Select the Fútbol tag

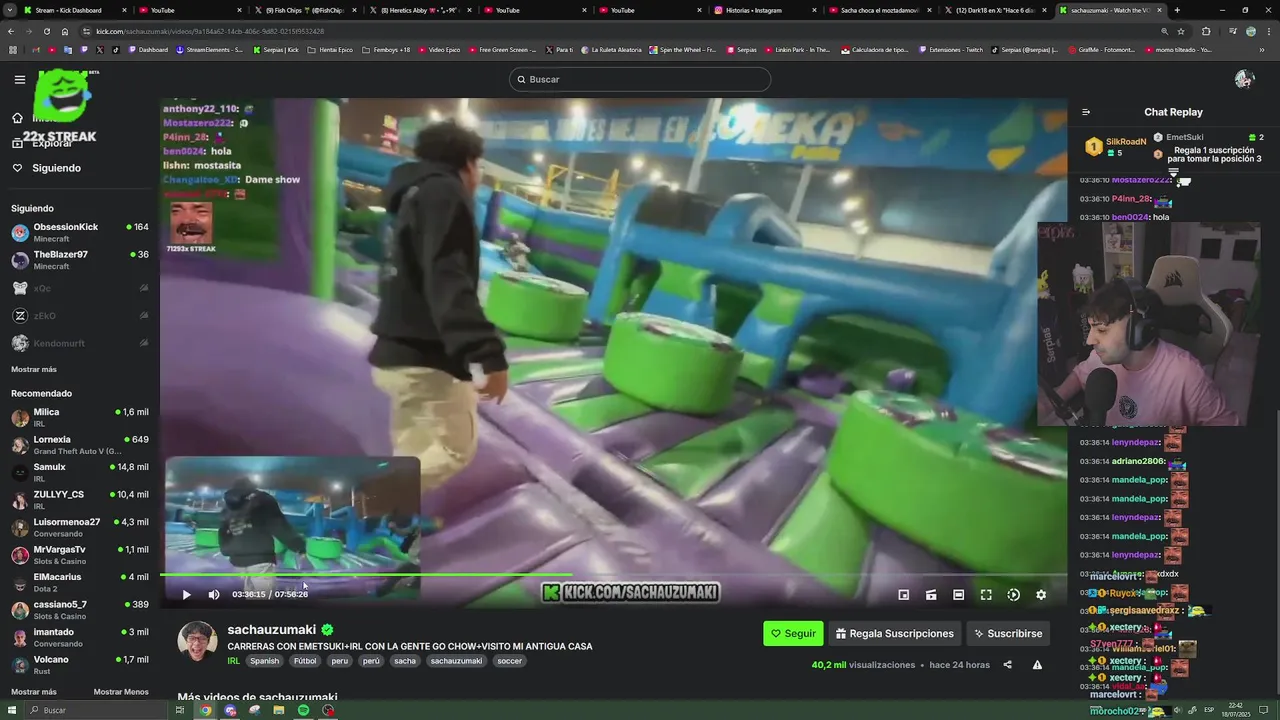point(305,661)
